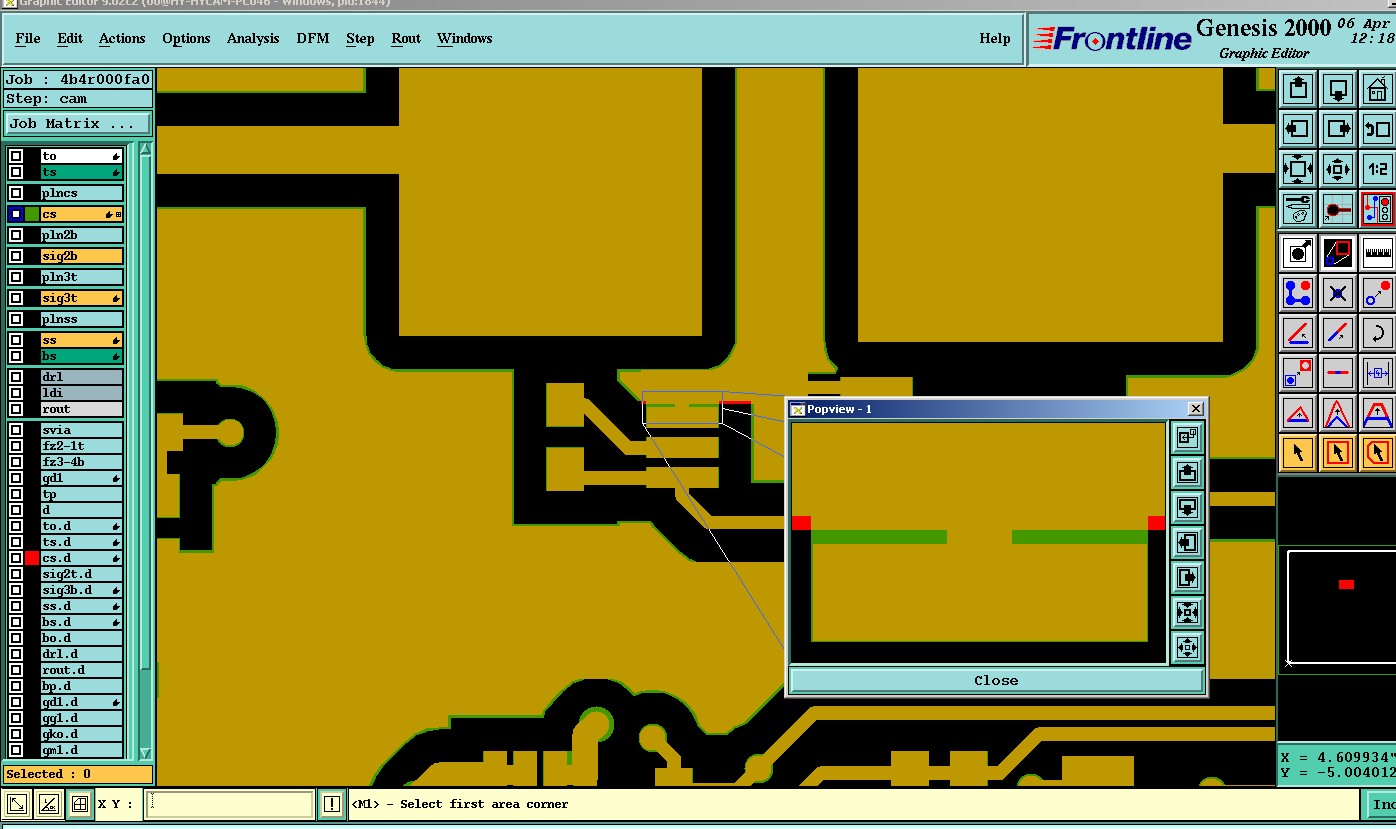Open the DFM menu
Viewport: 1396px width, 829px height.
(x=313, y=38)
